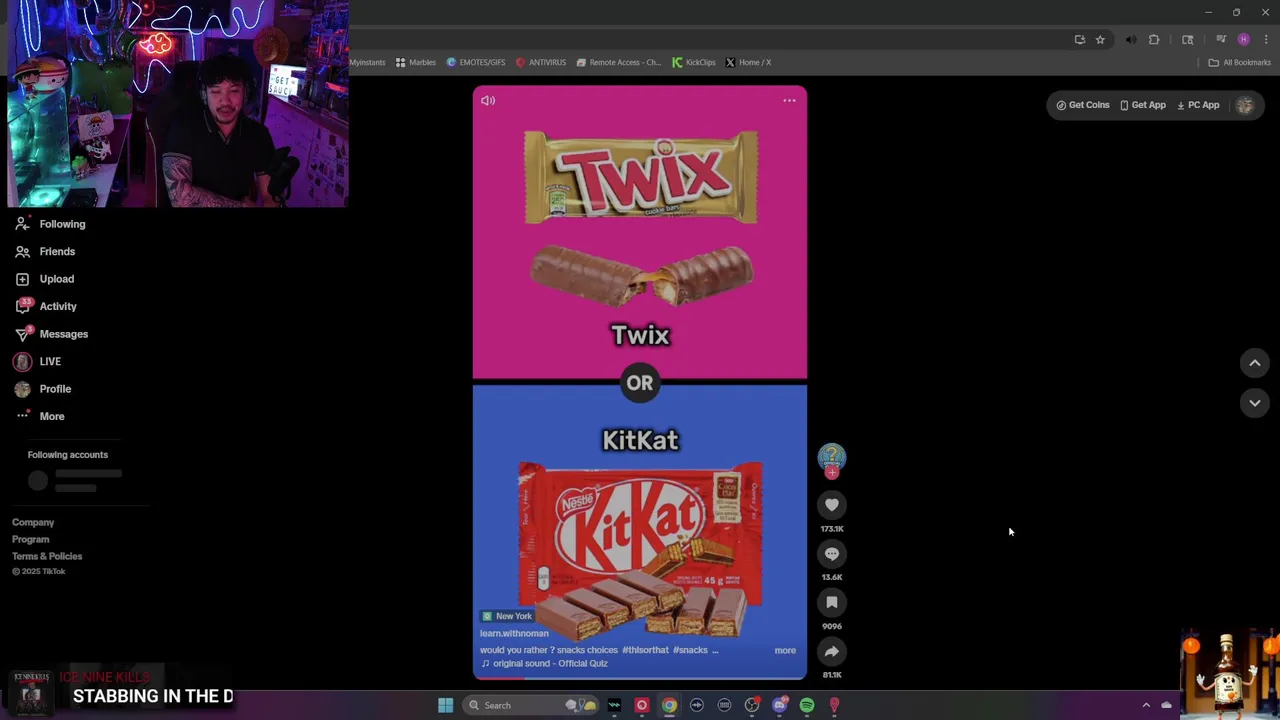Open the Activity notifications
Image resolution: width=1280 pixels, height=720 pixels.
(x=46, y=306)
